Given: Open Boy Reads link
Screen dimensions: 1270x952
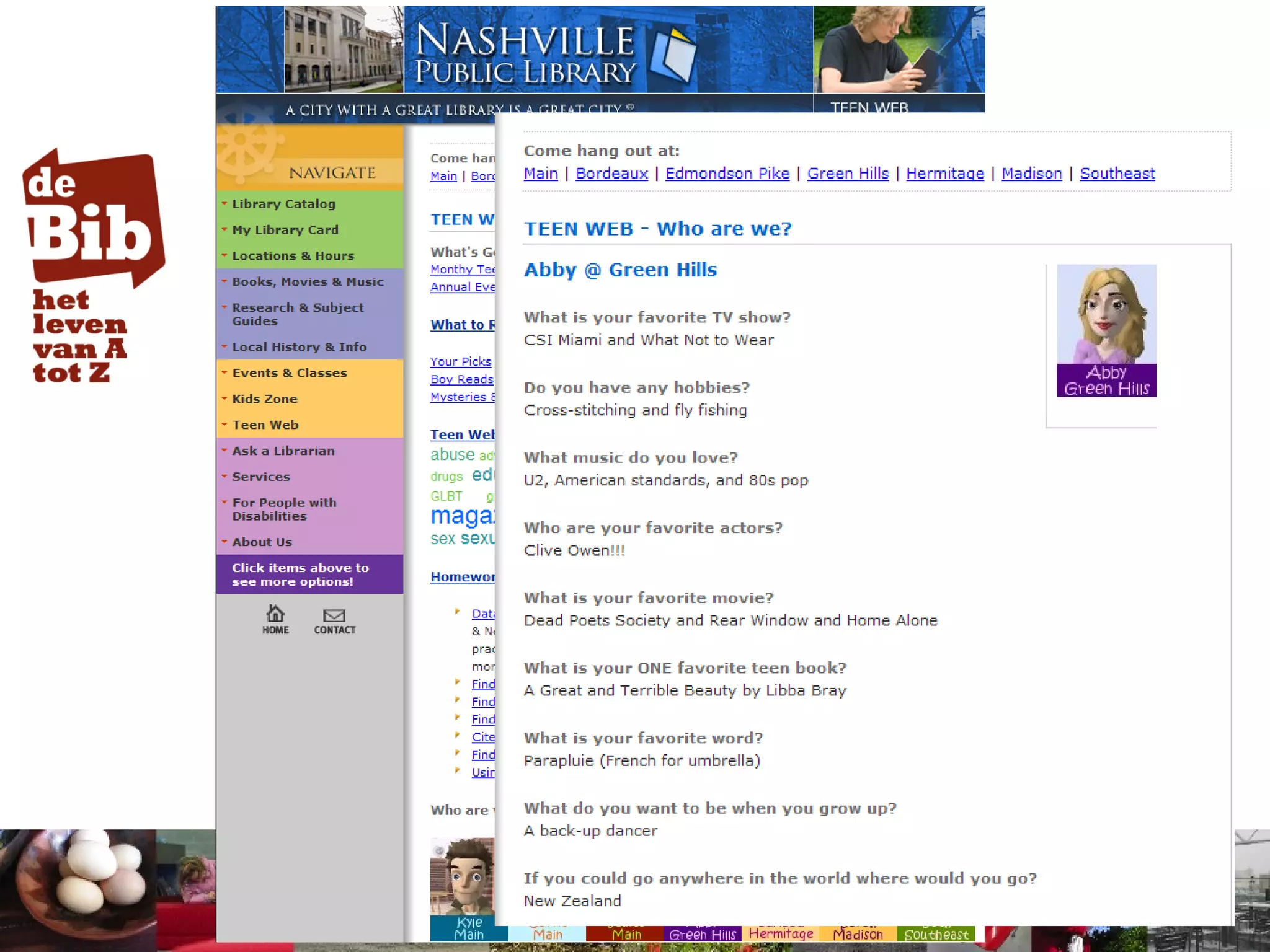Looking at the screenshot, I should (x=462, y=379).
